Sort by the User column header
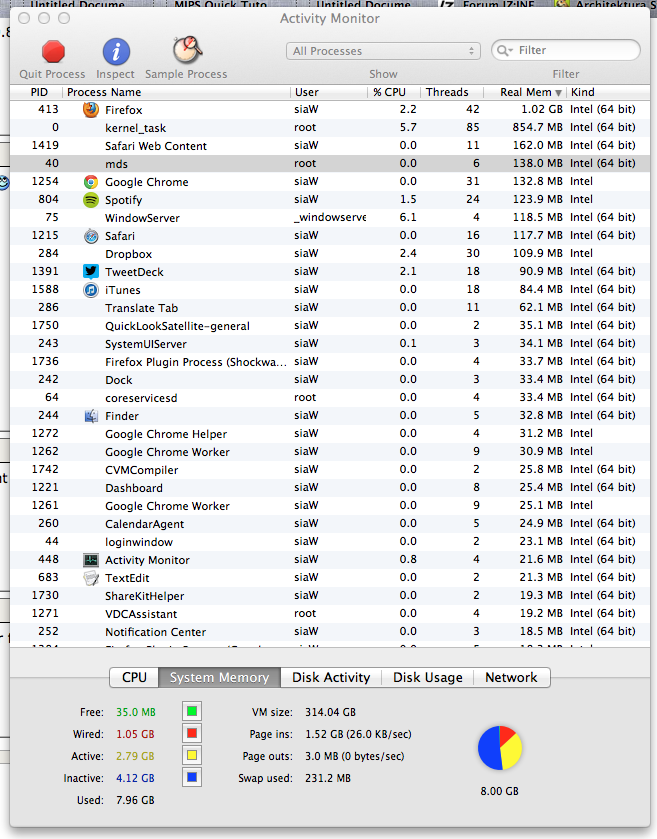Screen dimensions: 657x839 click(x=328, y=92)
